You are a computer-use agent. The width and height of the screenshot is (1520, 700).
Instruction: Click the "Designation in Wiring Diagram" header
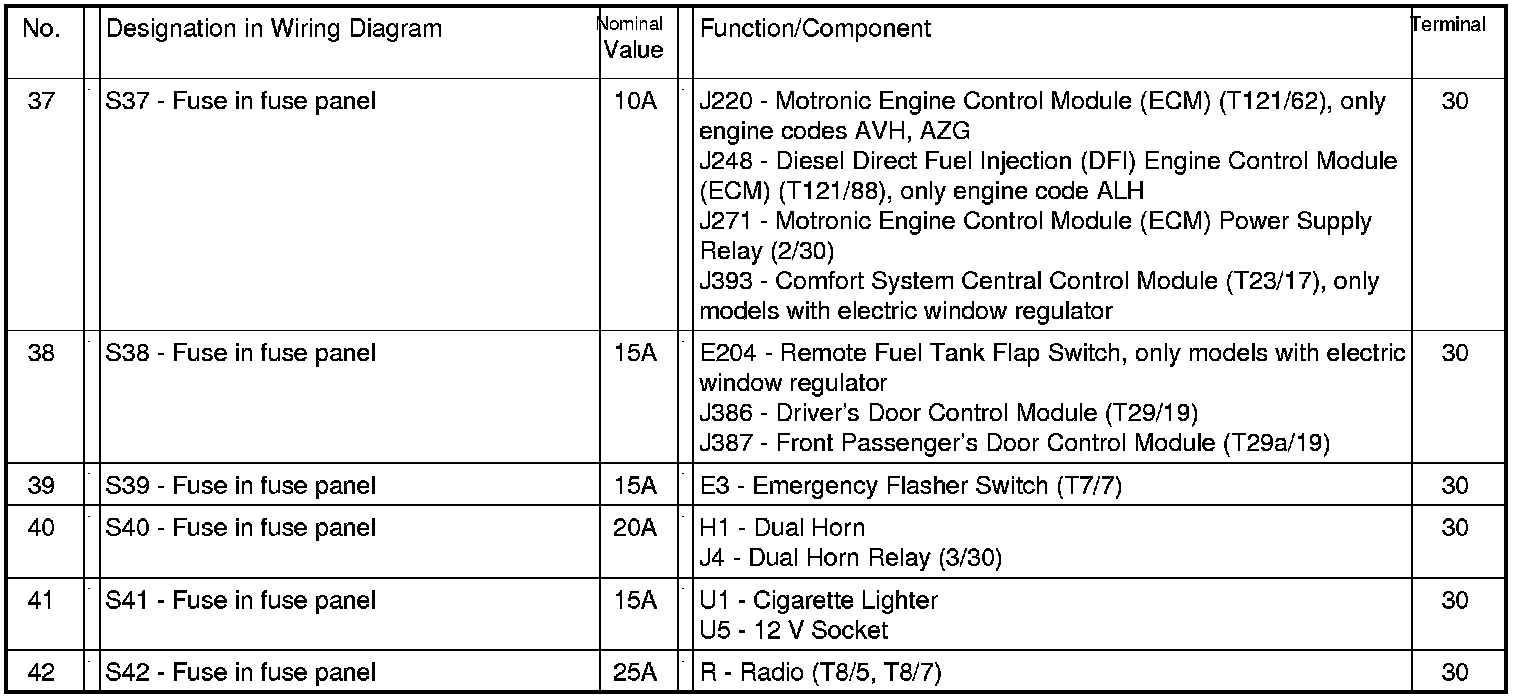(x=274, y=29)
